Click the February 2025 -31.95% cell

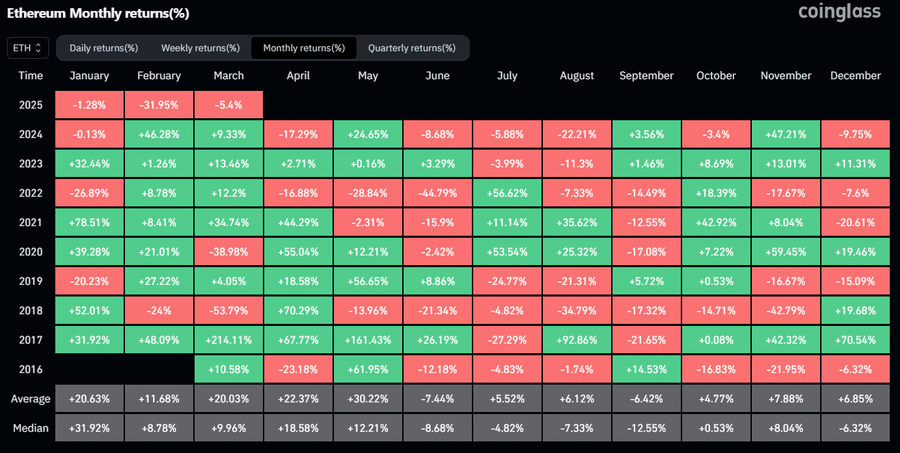point(159,105)
